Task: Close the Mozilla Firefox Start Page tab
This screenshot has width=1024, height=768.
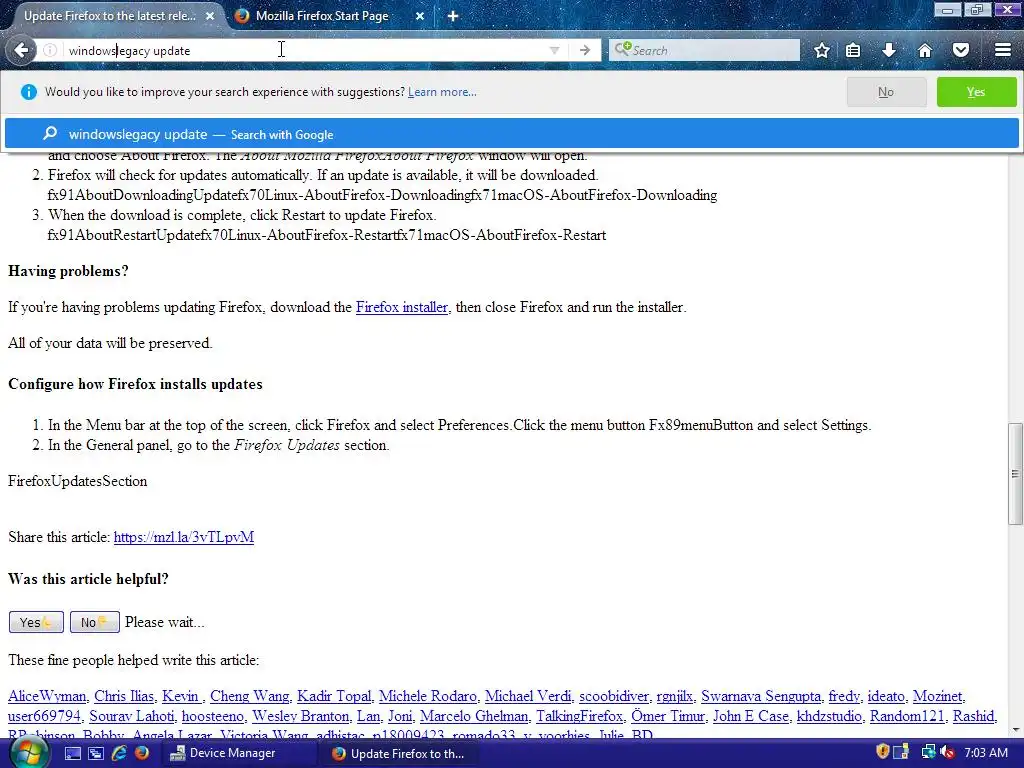Action: coord(420,16)
